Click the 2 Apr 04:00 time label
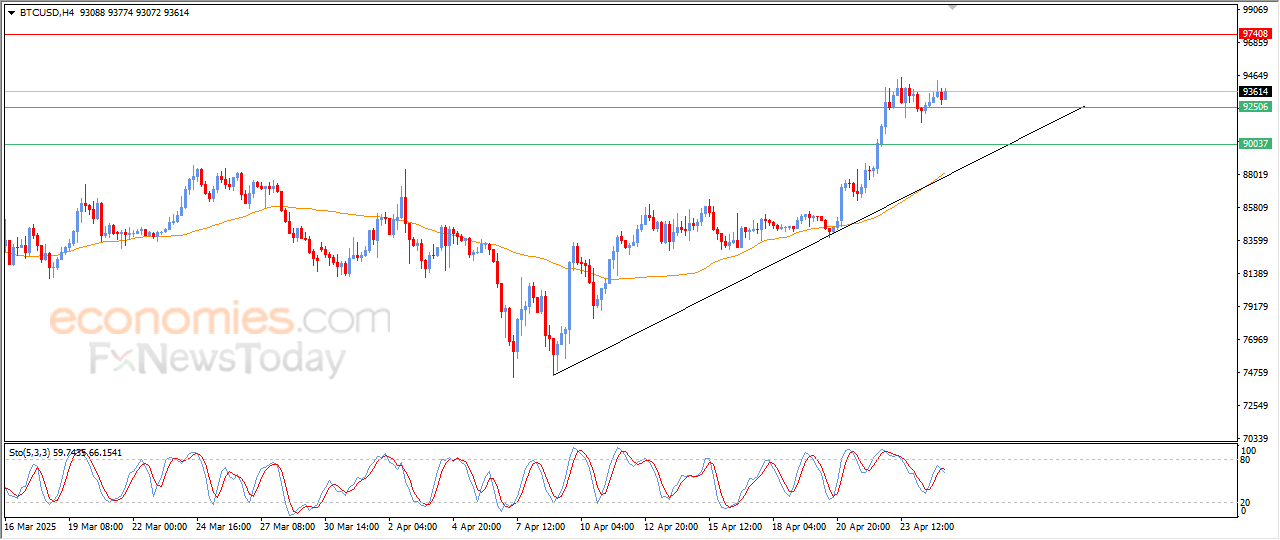This screenshot has width=1280, height=540. [x=415, y=525]
